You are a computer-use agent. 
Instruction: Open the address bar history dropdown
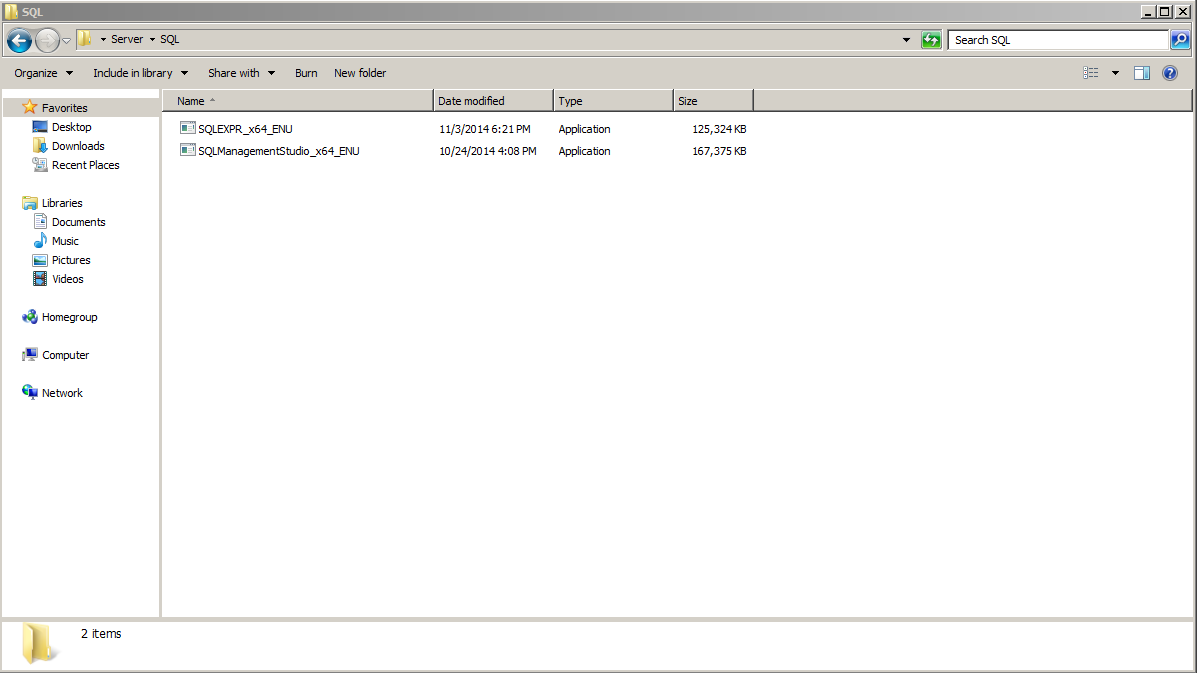click(907, 40)
